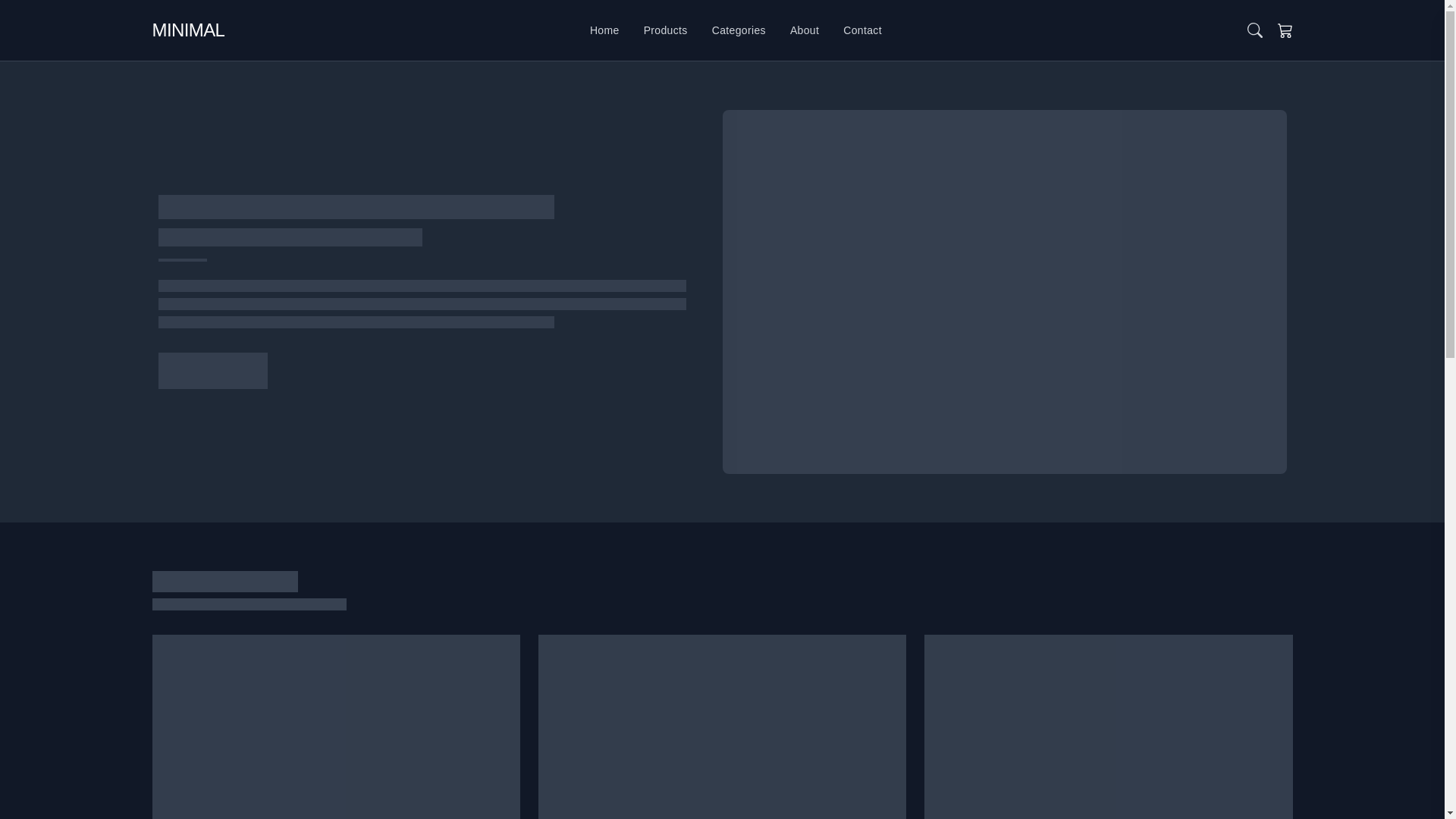Open the shopping cart icon
1456x819 pixels.
click(1285, 30)
